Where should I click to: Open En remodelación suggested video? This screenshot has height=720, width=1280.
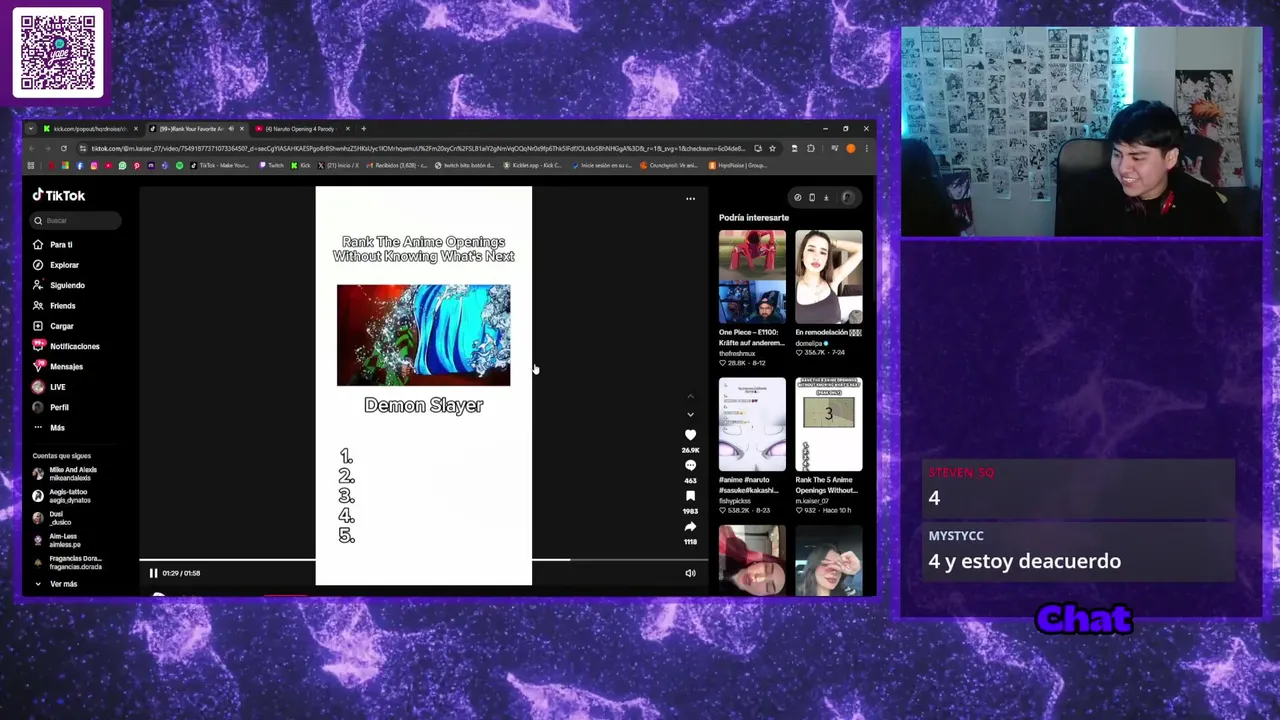828,277
